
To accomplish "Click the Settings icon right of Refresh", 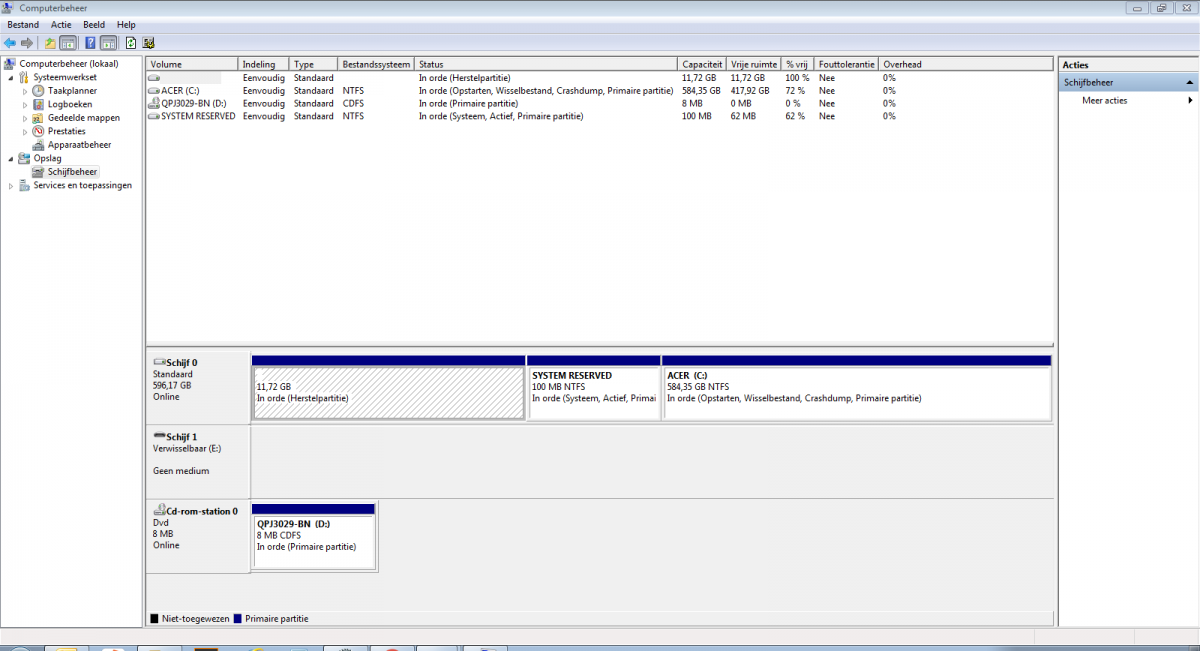I will point(148,43).
